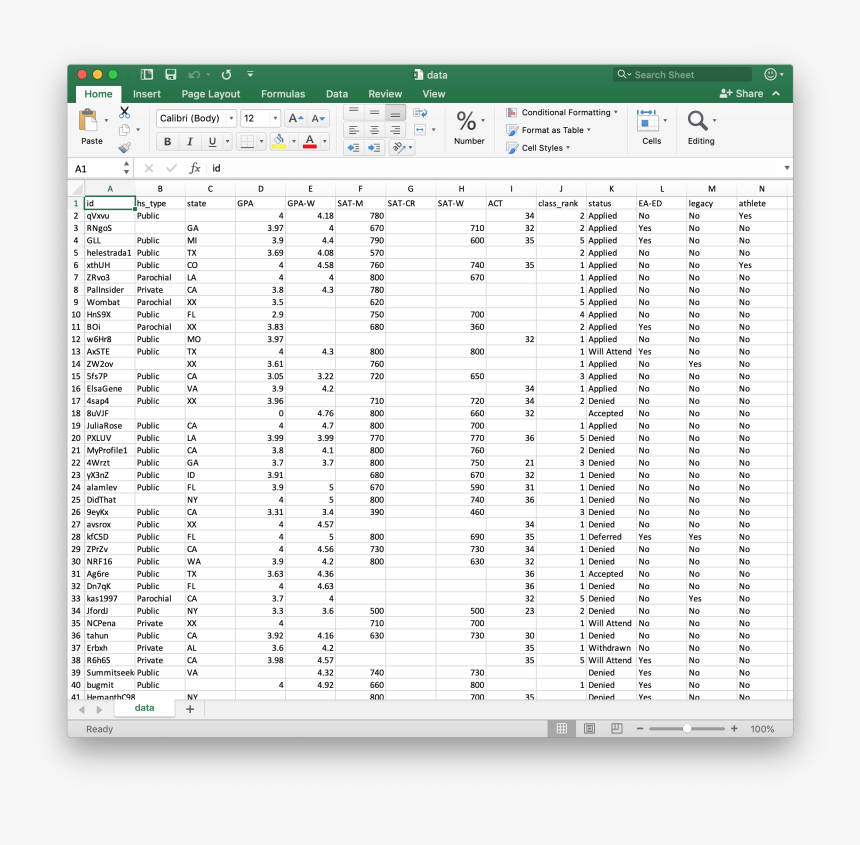Click the Name Box showing A1
860x845 pixels.
102,168
